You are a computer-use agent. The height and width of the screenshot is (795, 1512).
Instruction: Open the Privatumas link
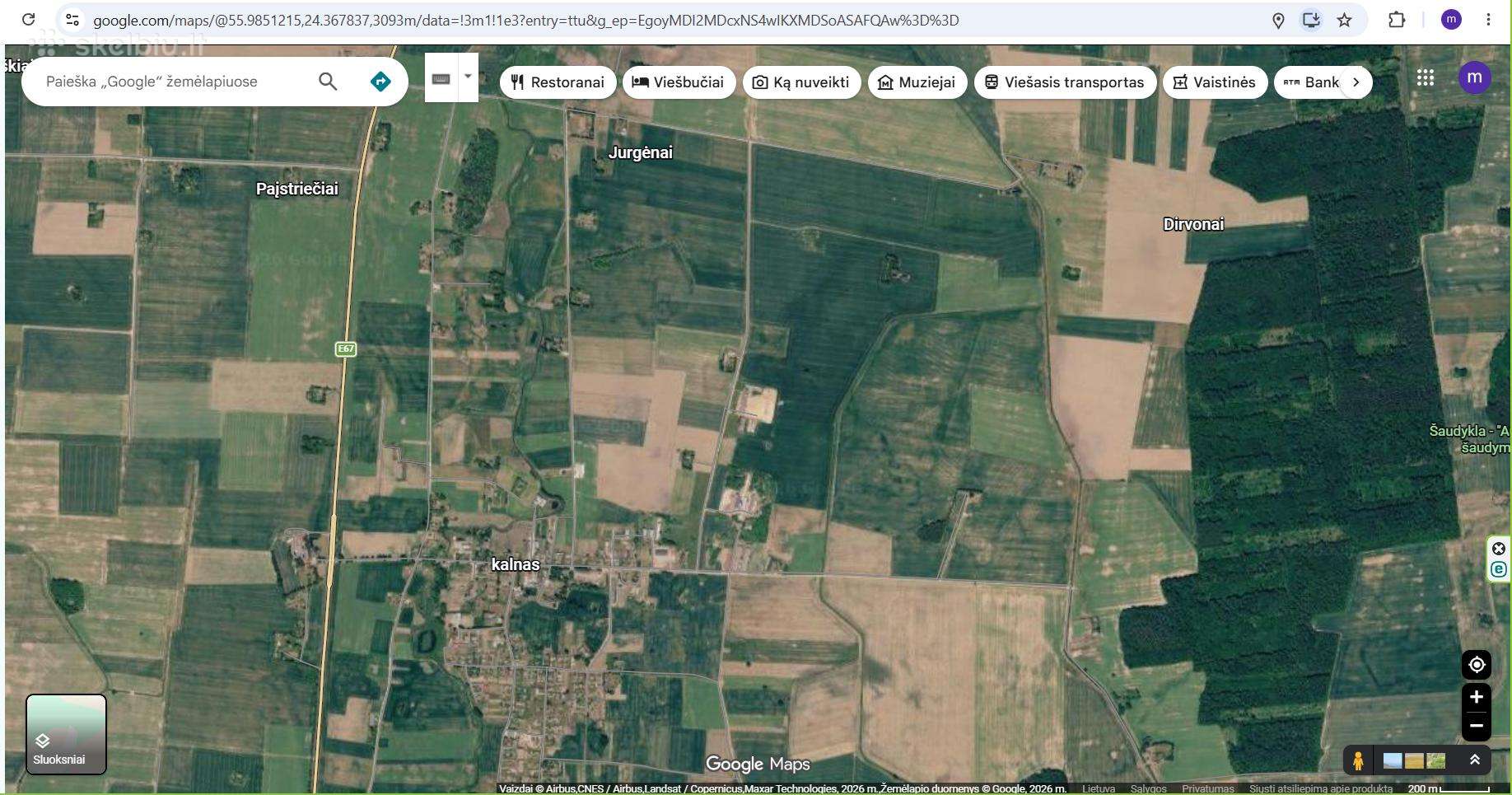[x=1207, y=788]
